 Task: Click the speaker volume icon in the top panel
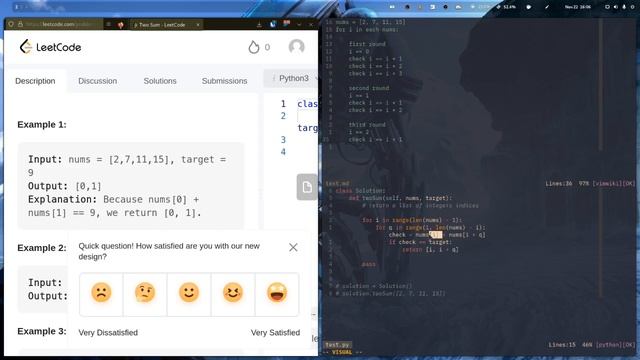[616, 7]
